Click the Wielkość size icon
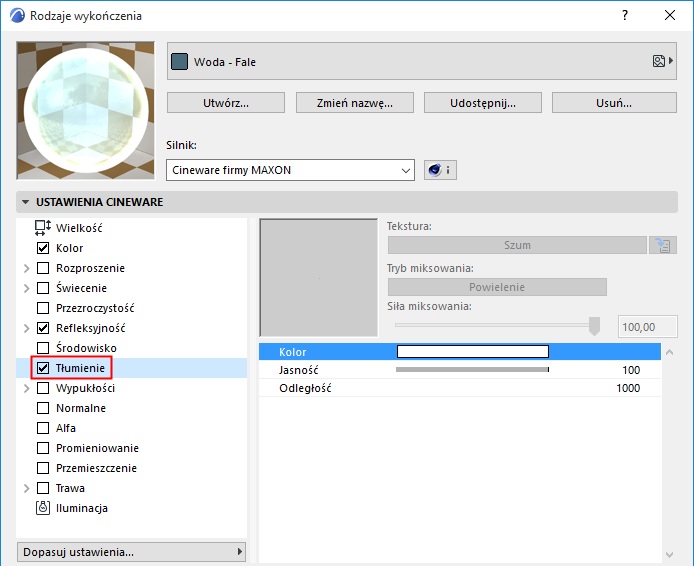Screen dimensions: 694x566 42,228
